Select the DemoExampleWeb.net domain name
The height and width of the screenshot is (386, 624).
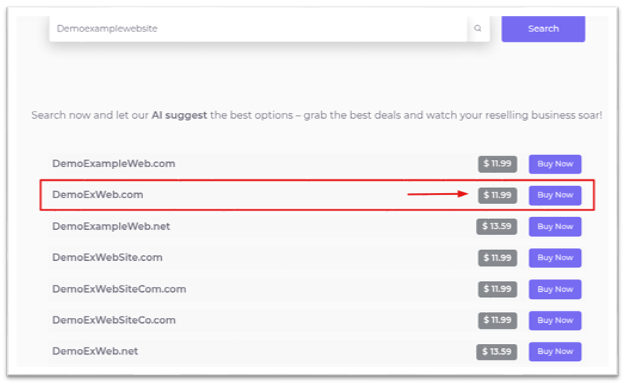111,226
